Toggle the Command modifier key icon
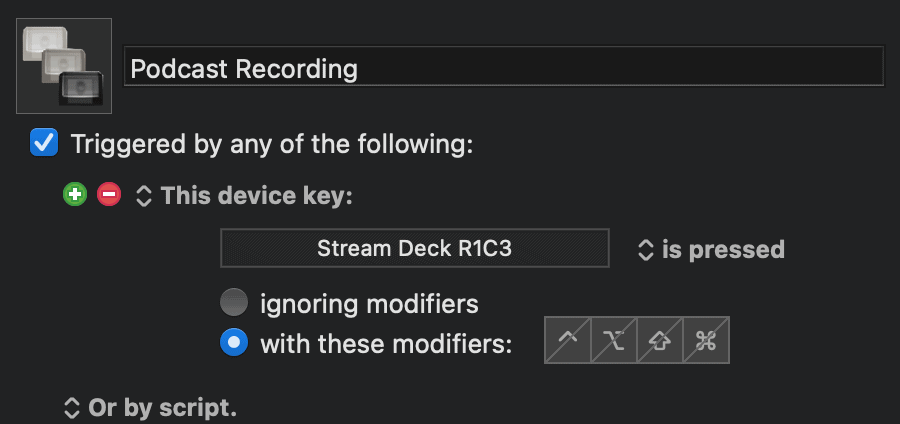900x424 pixels. (x=706, y=340)
